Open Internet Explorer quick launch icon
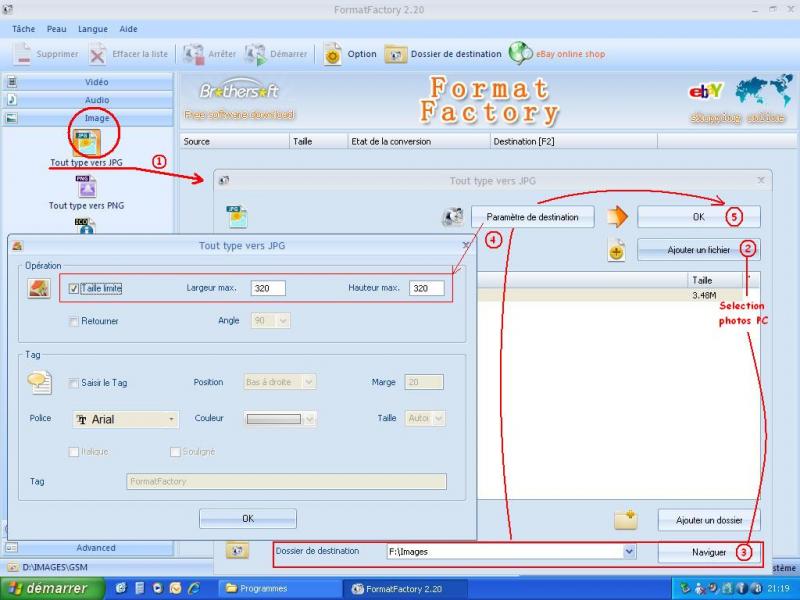Image resolution: width=800 pixels, height=600 pixels. pyautogui.click(x=194, y=588)
